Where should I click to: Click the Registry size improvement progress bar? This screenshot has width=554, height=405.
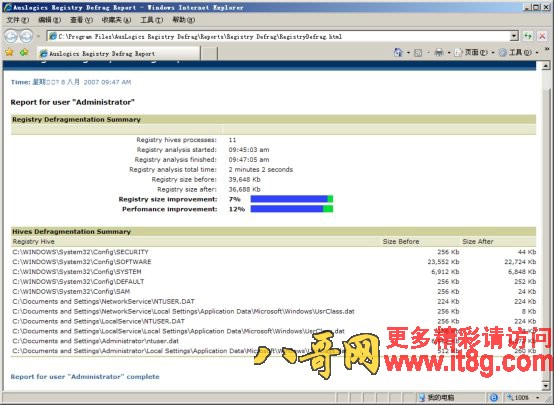pyautogui.click(x=291, y=199)
